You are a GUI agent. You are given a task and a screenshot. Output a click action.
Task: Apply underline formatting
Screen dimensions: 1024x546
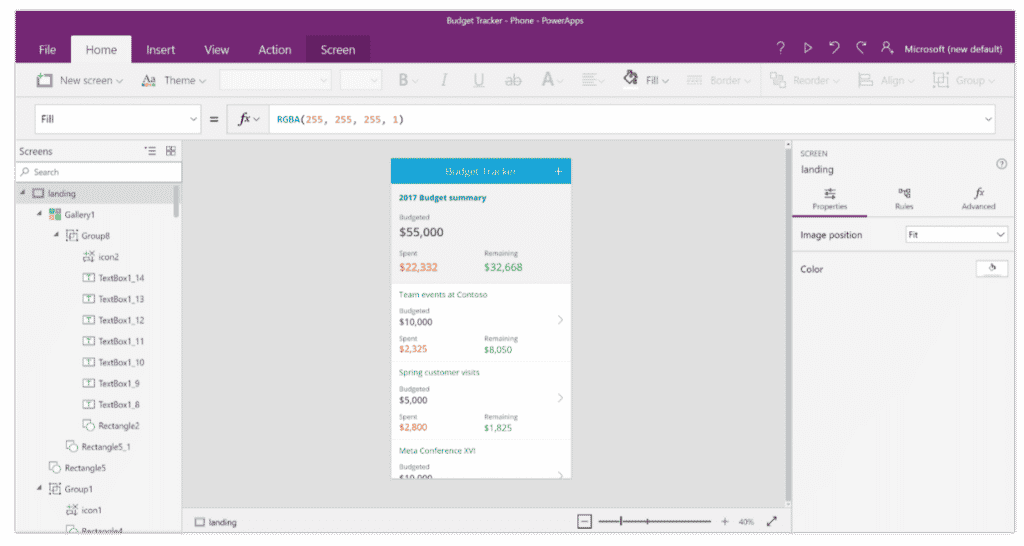(479, 80)
